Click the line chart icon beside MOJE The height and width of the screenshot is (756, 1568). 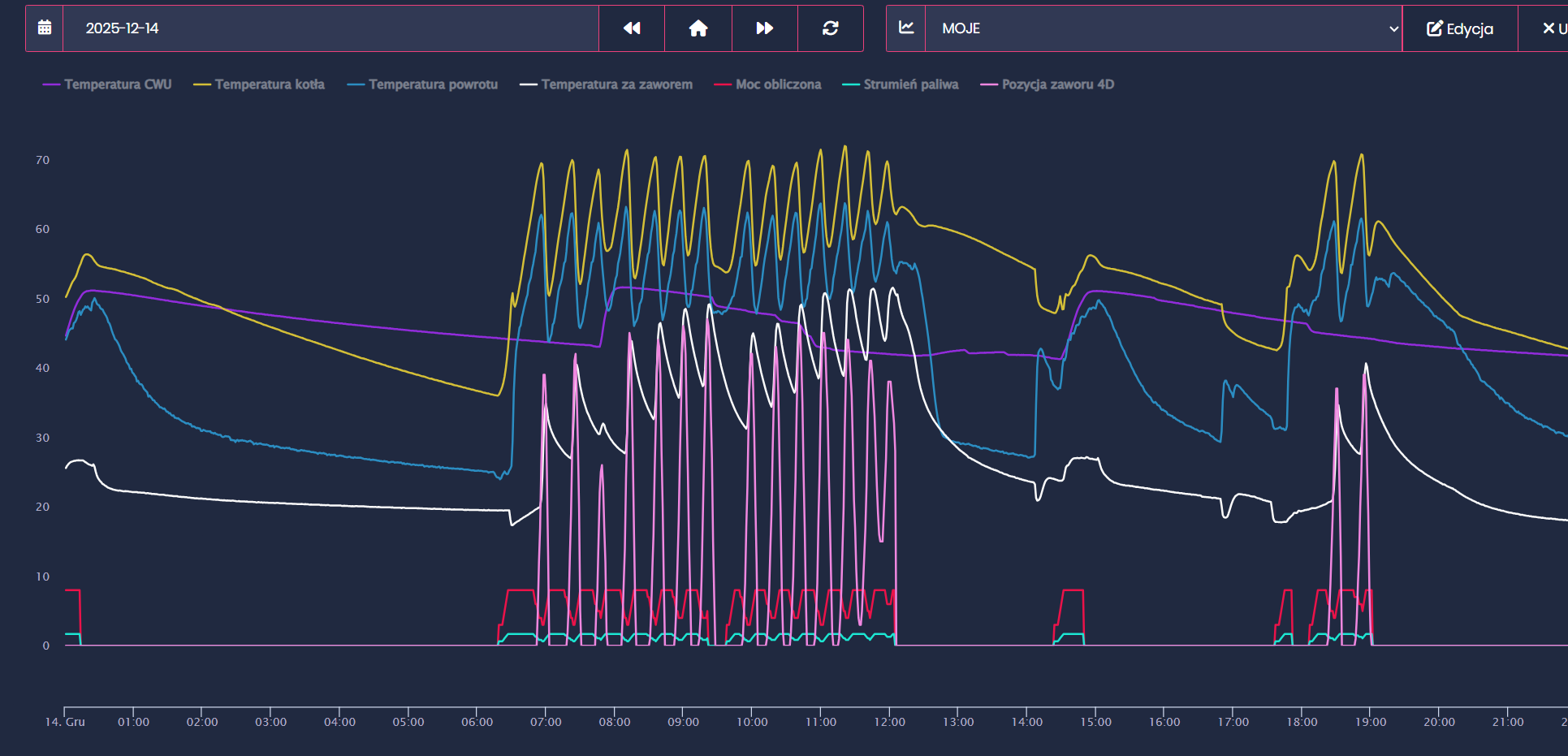[x=906, y=28]
